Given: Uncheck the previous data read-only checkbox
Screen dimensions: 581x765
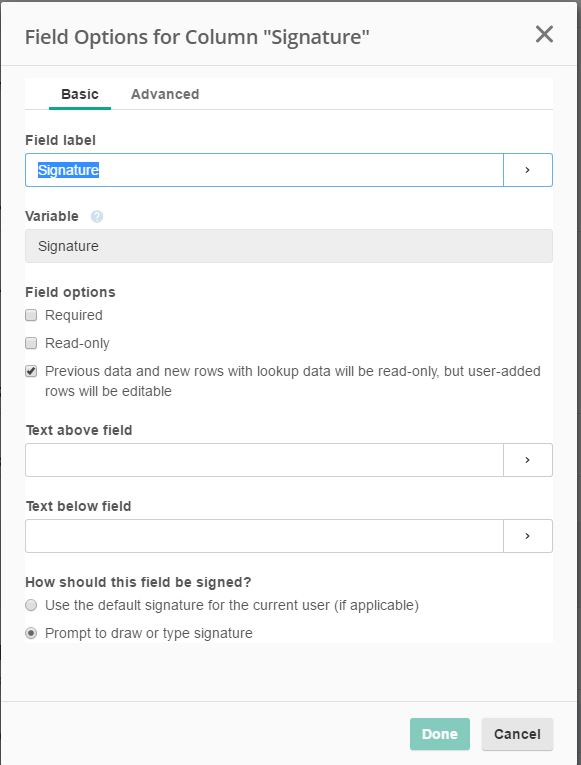Looking at the screenshot, I should 31,371.
